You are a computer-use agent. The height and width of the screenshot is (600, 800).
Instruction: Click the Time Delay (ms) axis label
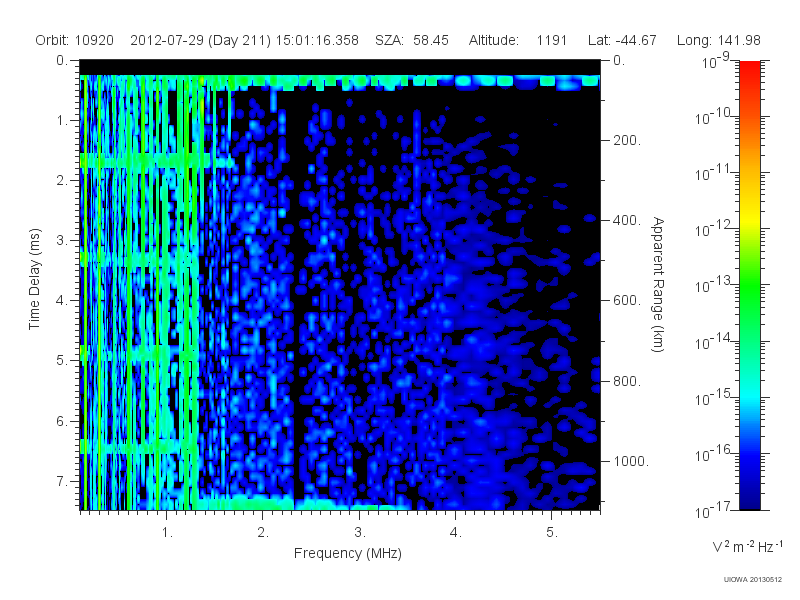[34, 279]
